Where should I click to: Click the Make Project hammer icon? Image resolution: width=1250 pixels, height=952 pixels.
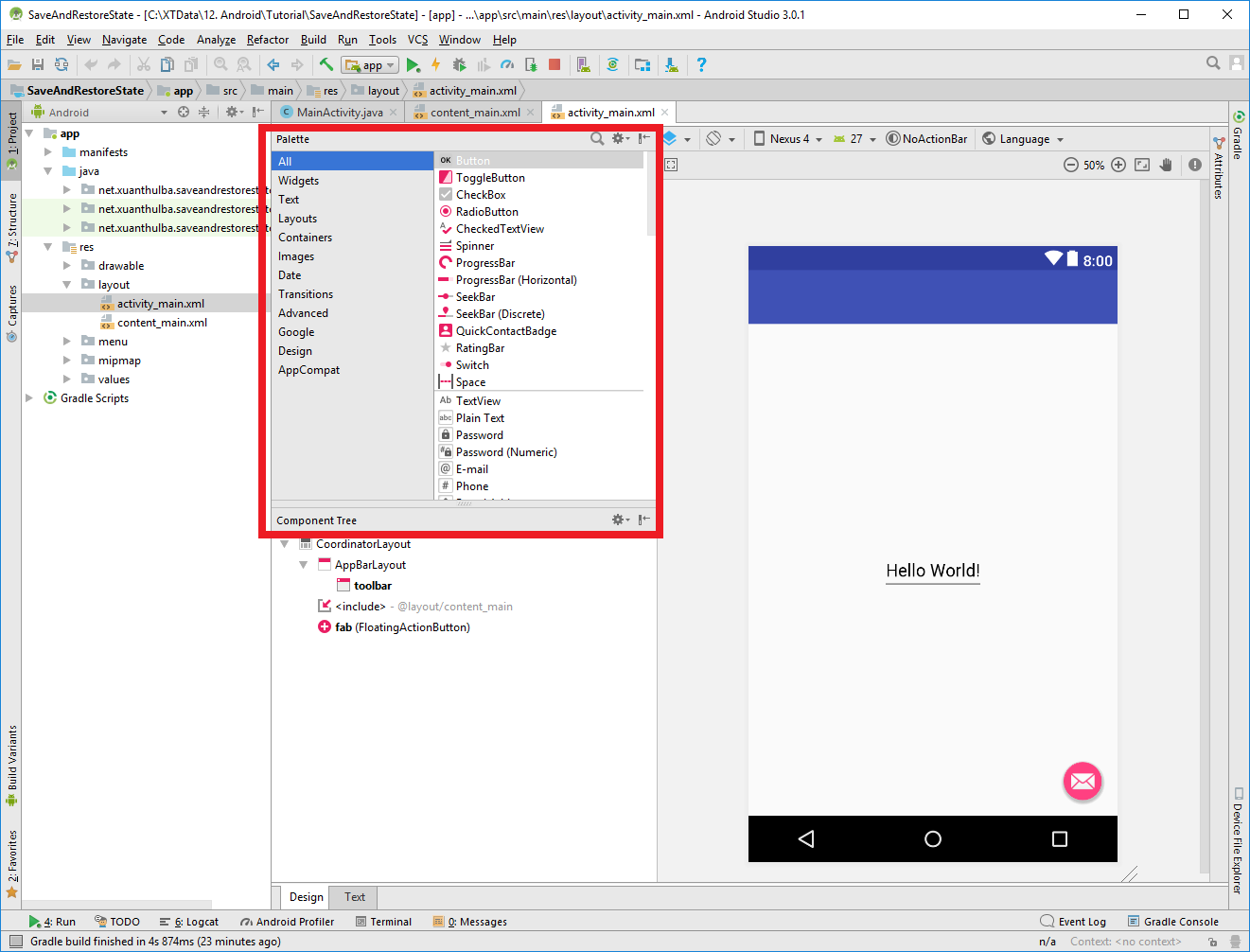(x=326, y=64)
